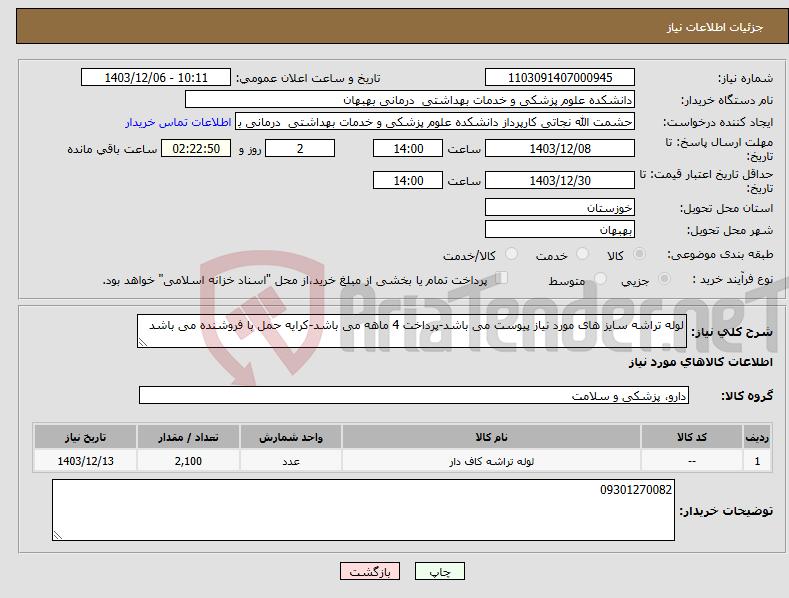The image size is (789, 598).
Task: Click the price validity date 1403/12/30
Action: [560, 180]
